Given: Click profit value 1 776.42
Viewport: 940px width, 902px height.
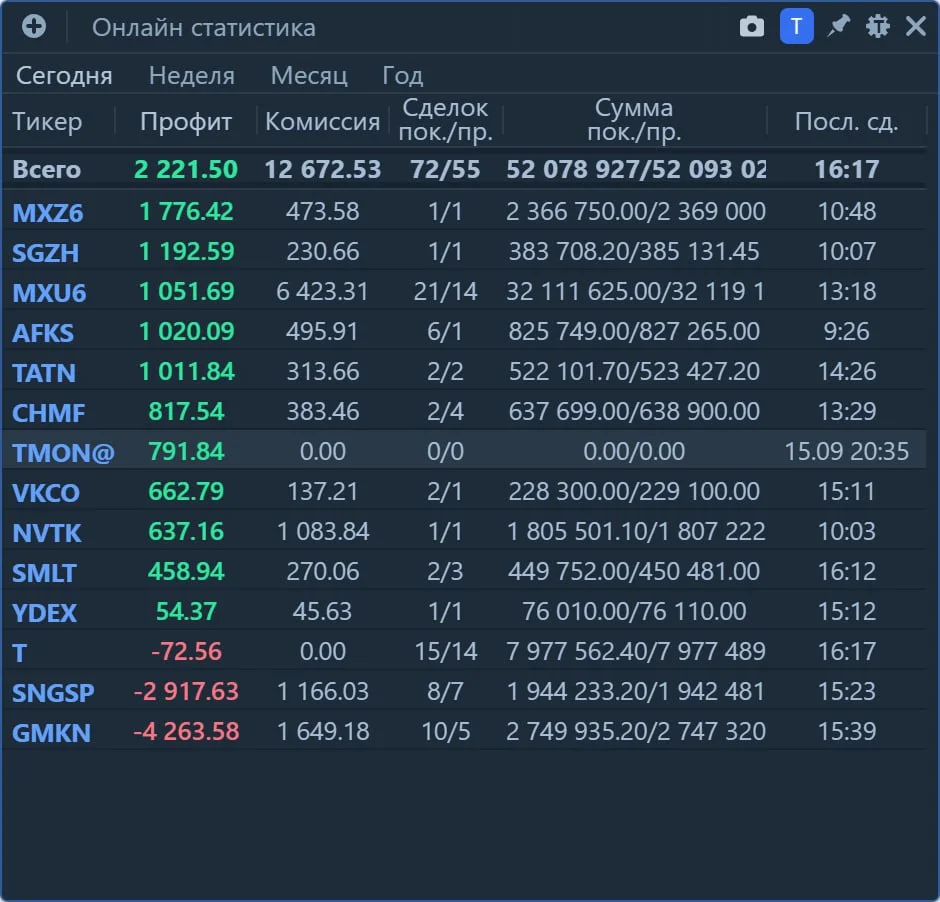Looking at the screenshot, I should coord(186,212).
